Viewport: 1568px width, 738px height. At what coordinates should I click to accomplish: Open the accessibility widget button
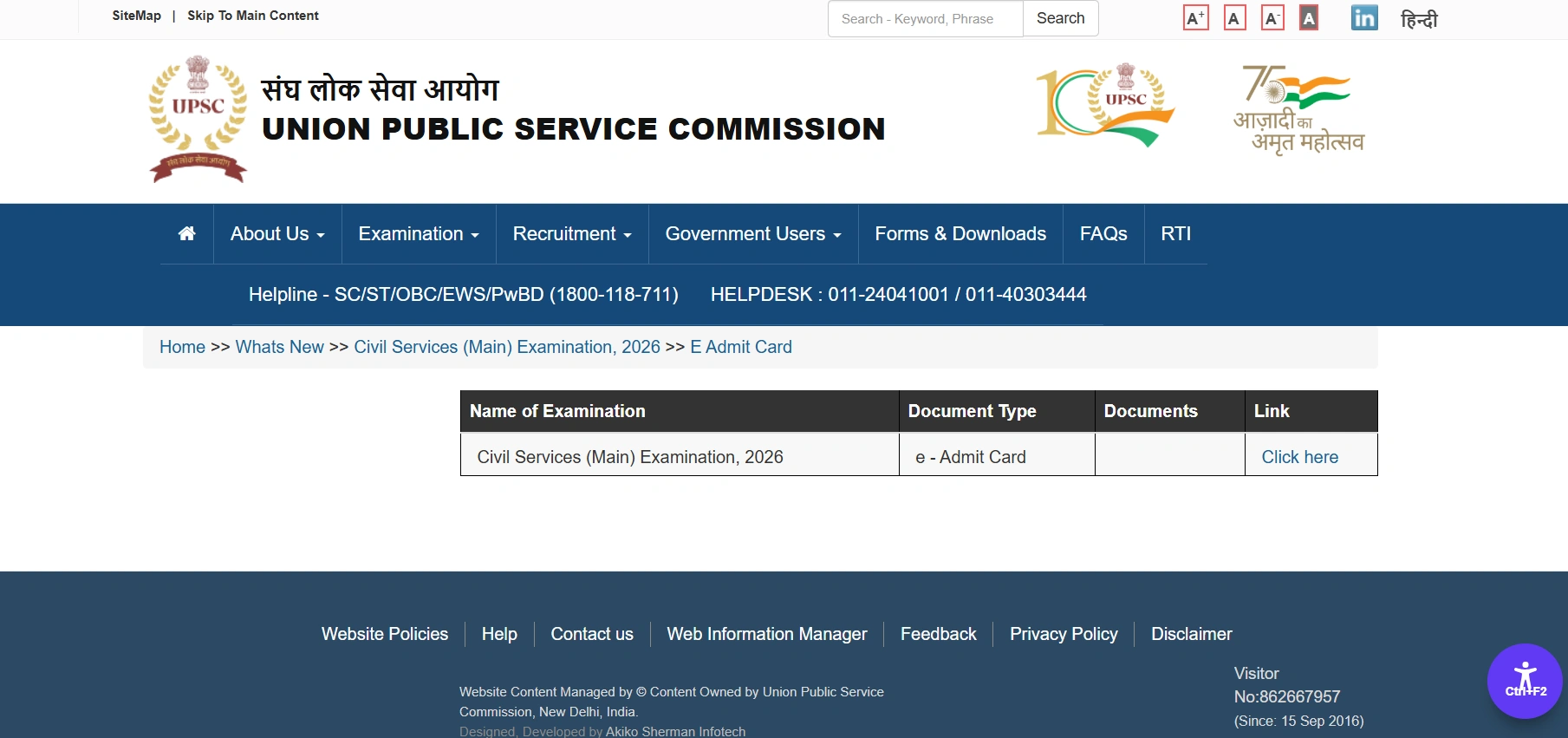[x=1525, y=681]
